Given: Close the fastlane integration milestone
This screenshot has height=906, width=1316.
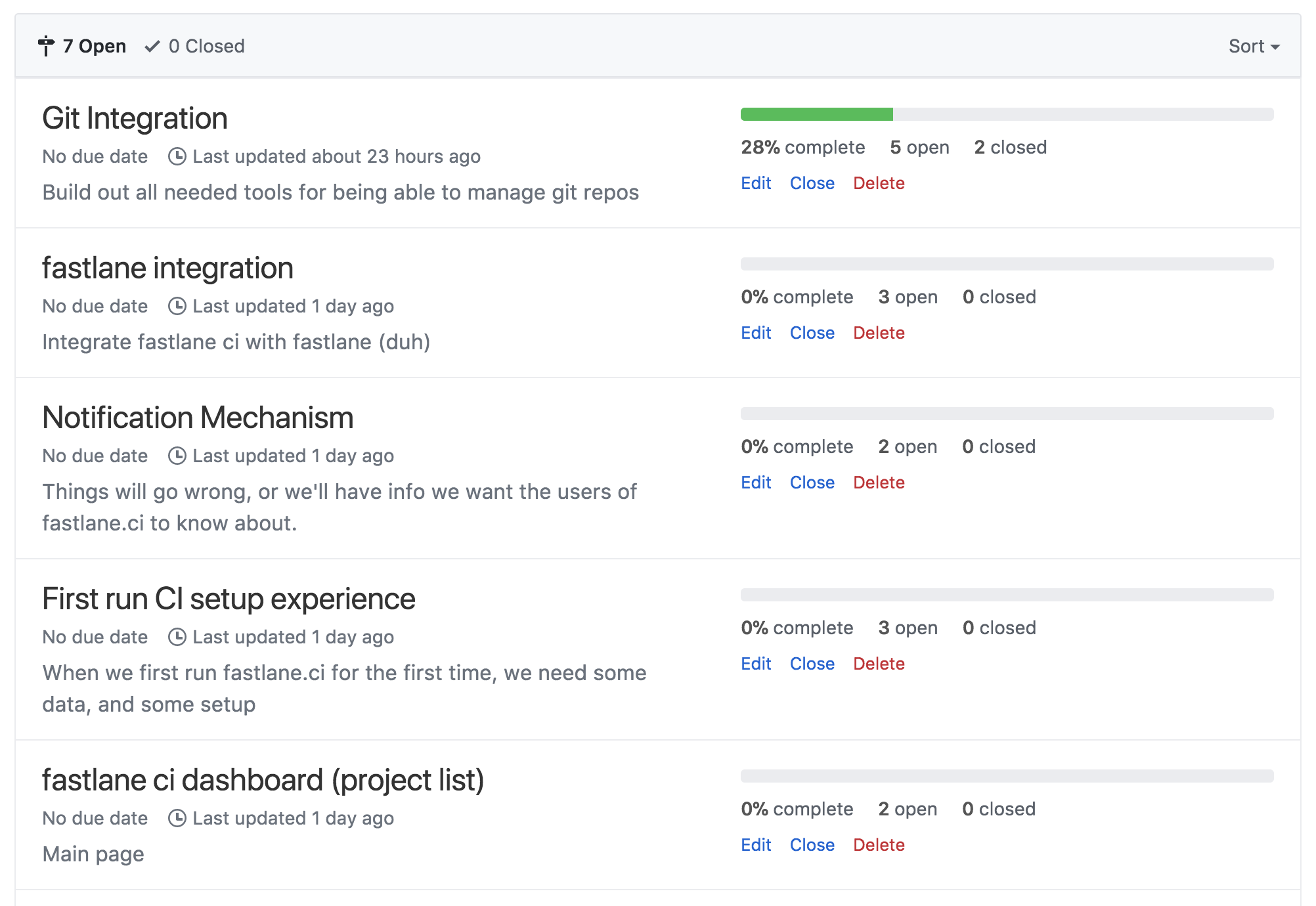Looking at the screenshot, I should tap(812, 333).
